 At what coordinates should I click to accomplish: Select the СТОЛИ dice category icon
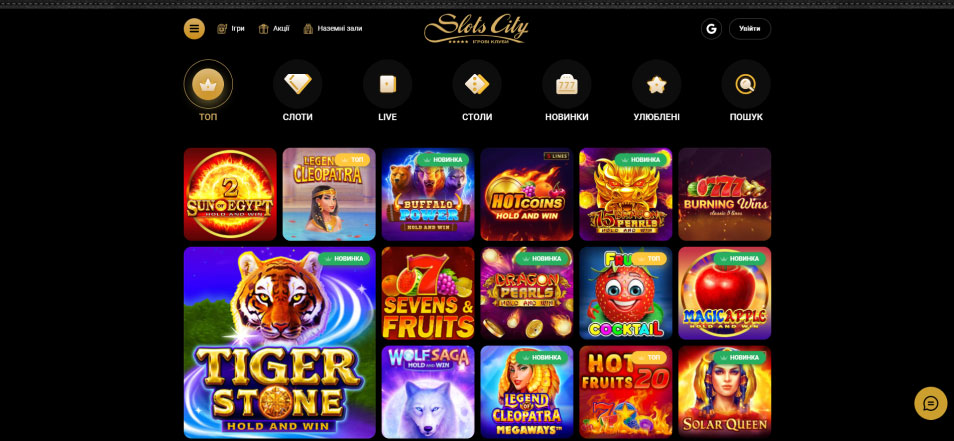[477, 84]
